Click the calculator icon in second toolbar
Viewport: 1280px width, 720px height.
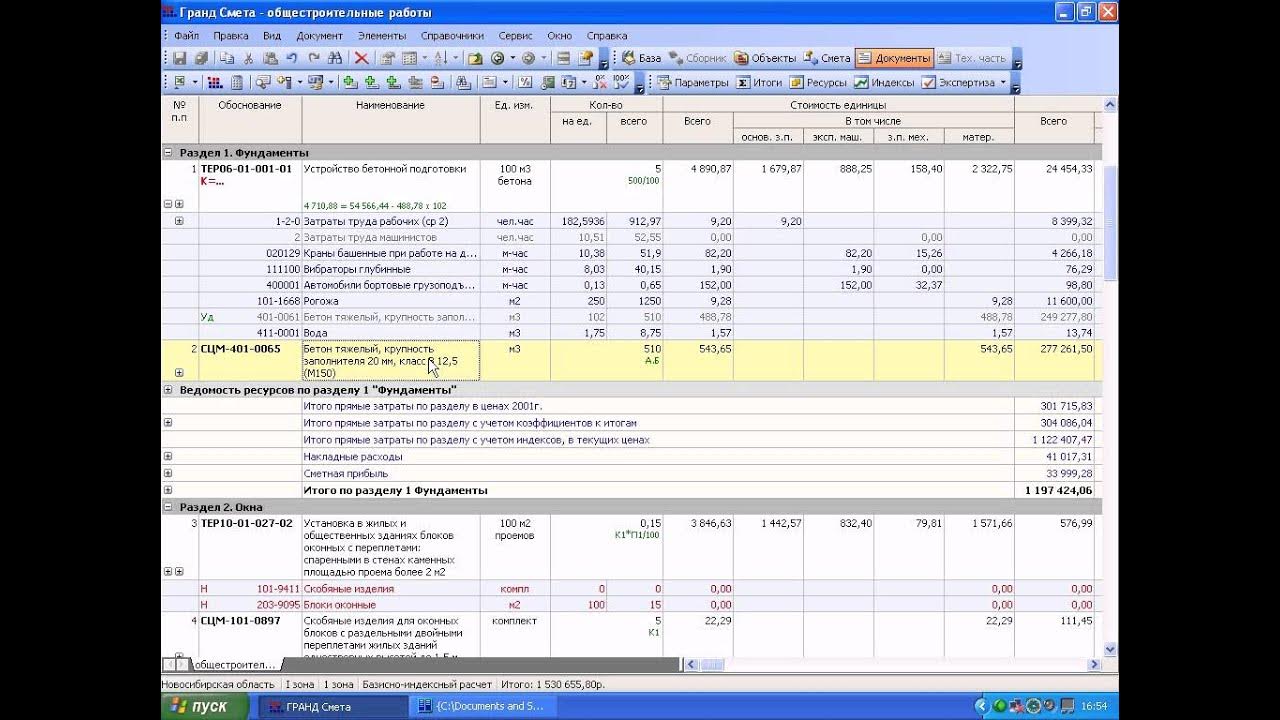(237, 82)
